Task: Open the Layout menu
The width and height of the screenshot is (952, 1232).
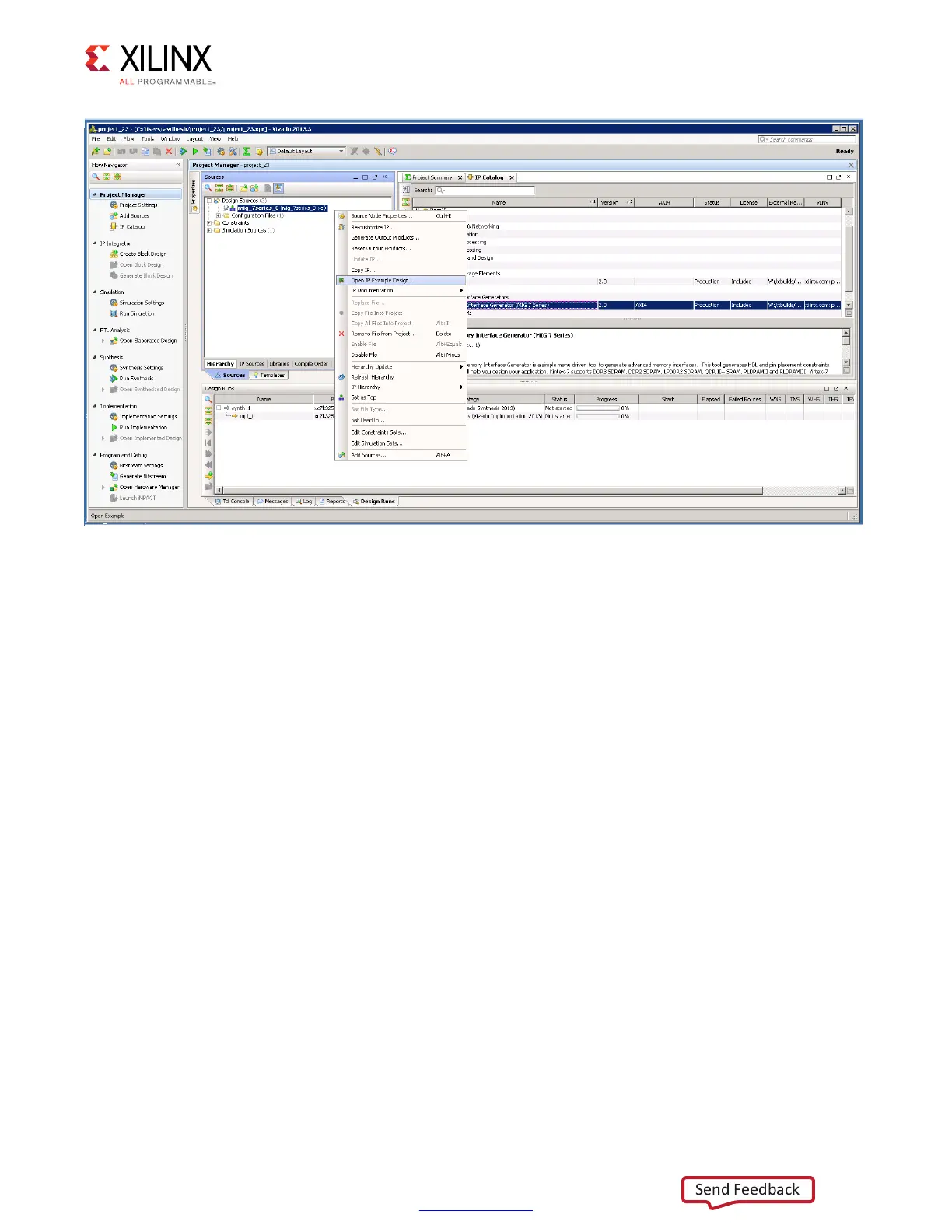Action: pos(194,139)
